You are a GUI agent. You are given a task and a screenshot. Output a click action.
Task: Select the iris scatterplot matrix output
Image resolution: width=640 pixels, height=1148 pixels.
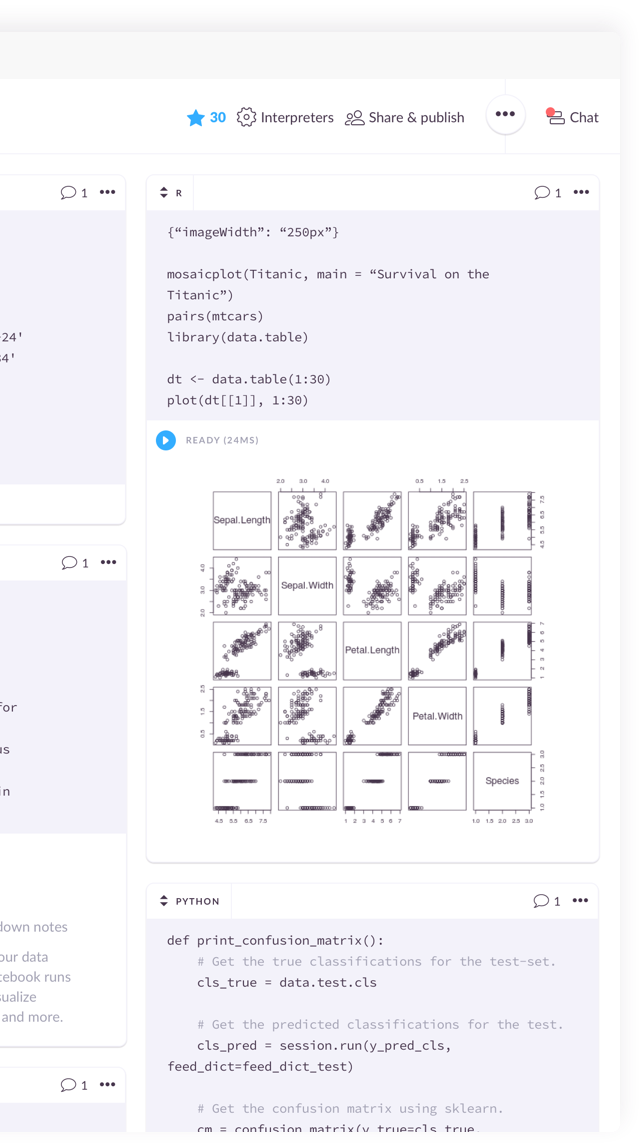[373, 650]
